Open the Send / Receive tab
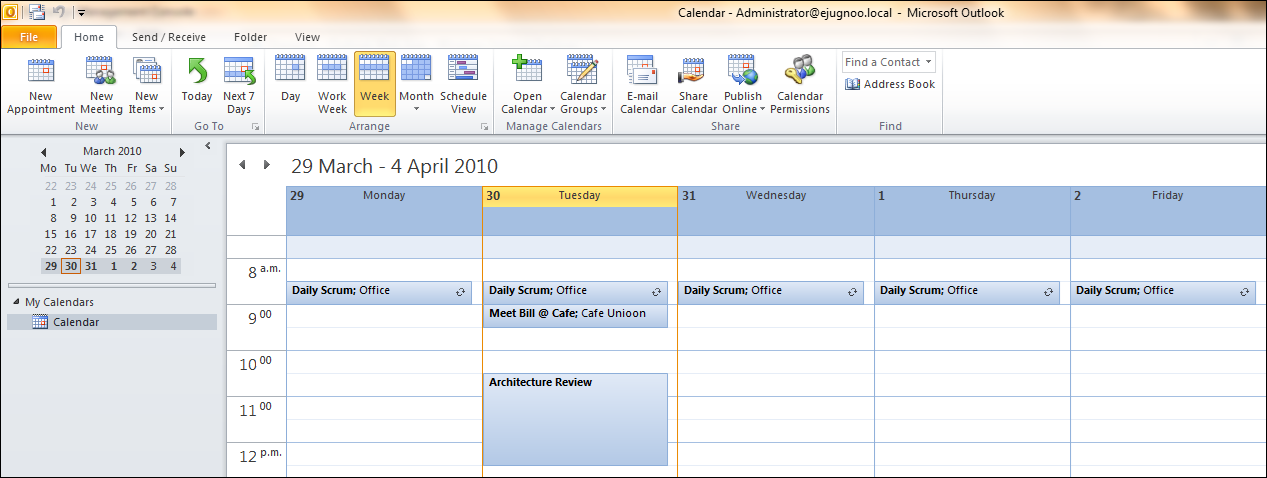The width and height of the screenshot is (1267, 478). coord(169,37)
